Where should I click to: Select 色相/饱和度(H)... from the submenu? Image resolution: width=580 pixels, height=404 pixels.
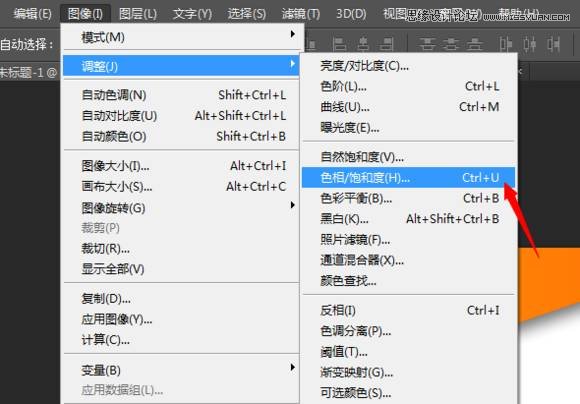pos(408,178)
